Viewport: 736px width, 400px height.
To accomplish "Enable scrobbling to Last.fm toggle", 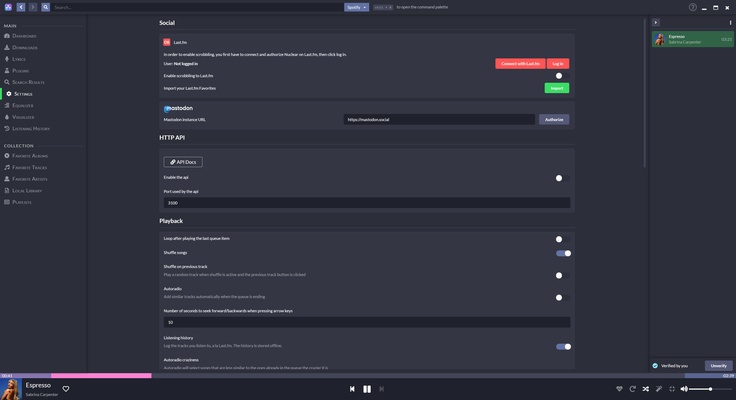I will coord(563,76).
